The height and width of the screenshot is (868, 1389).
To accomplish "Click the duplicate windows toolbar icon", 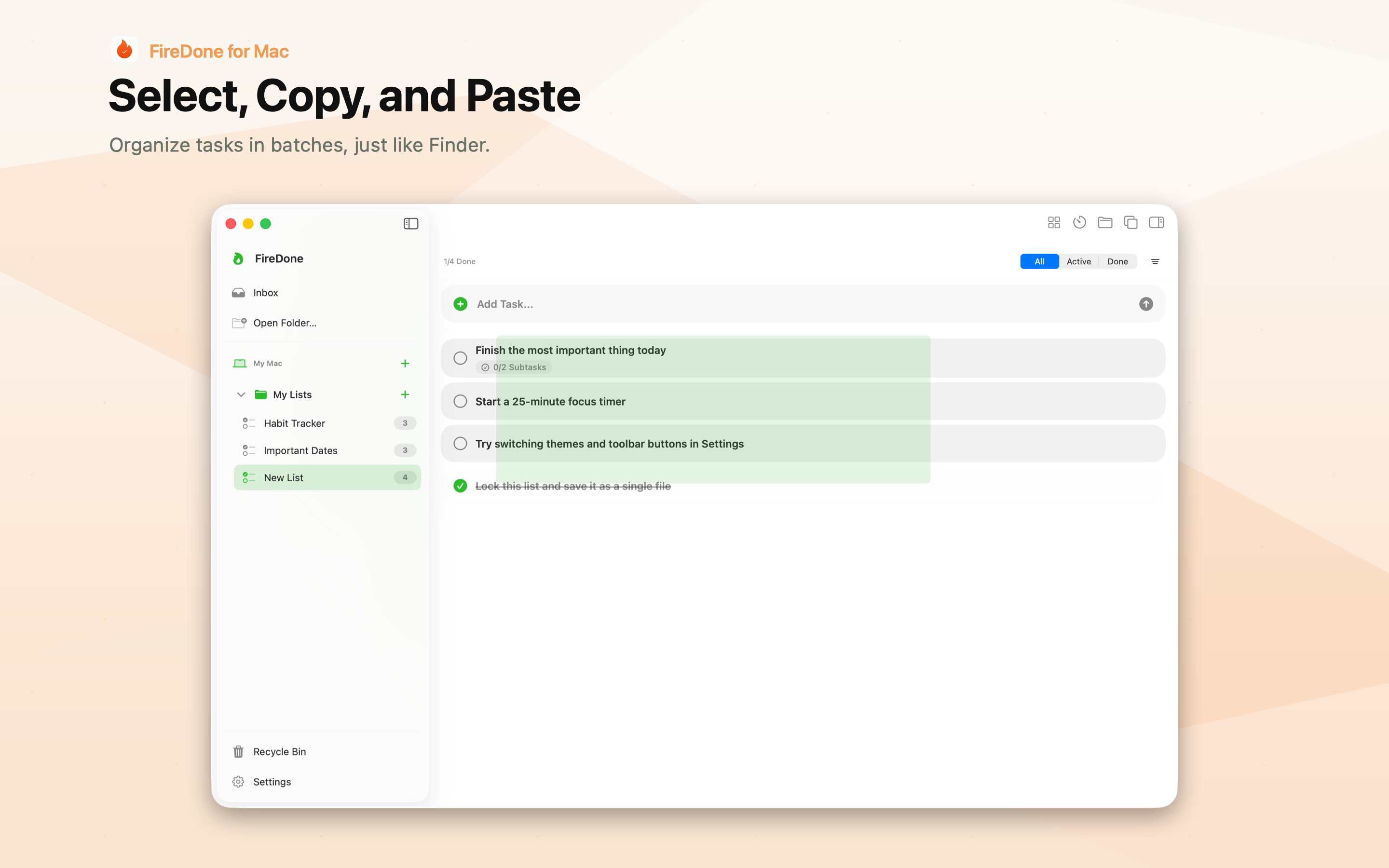I will click(1130, 222).
